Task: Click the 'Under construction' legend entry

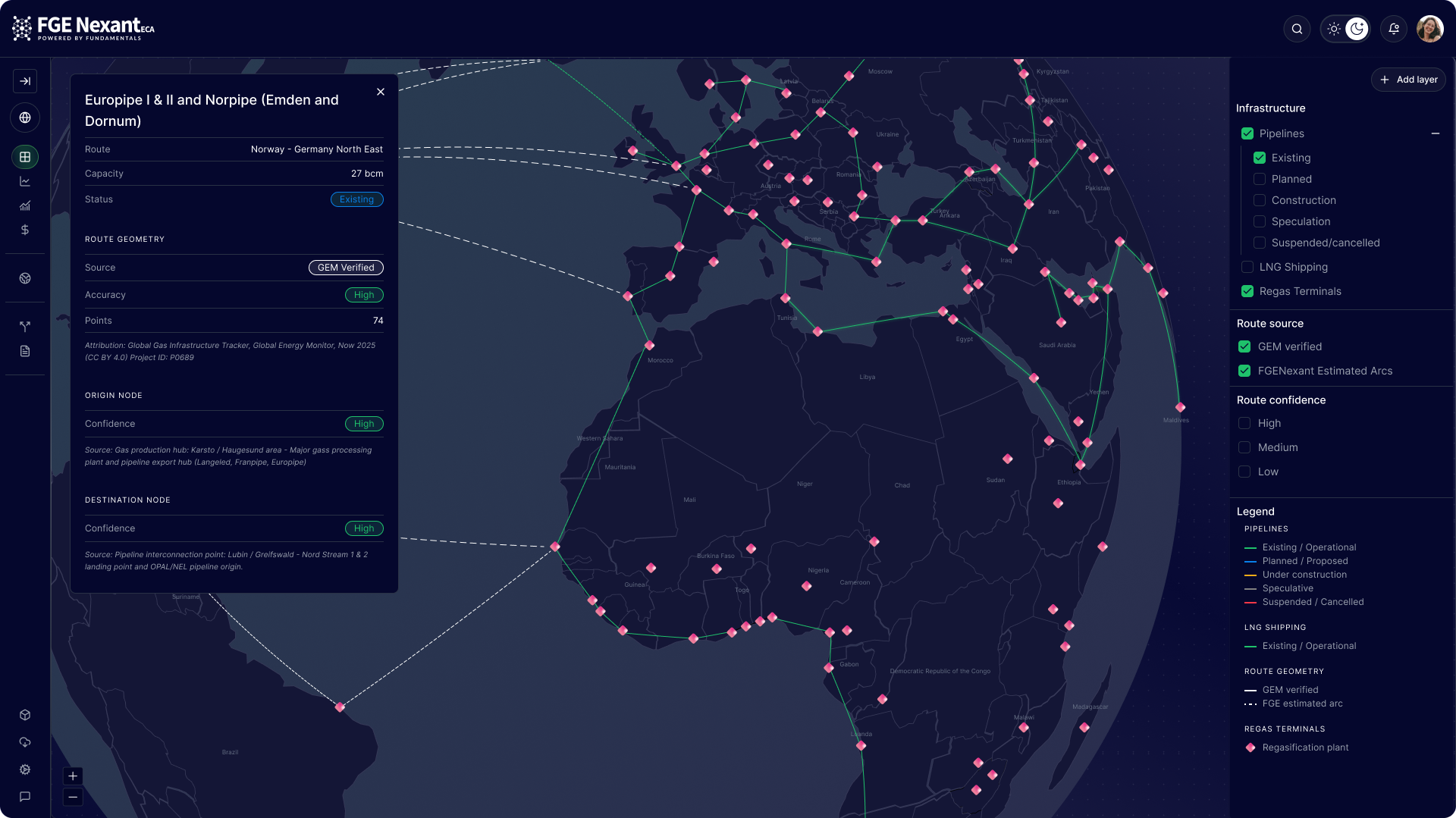Action: pos(1304,575)
